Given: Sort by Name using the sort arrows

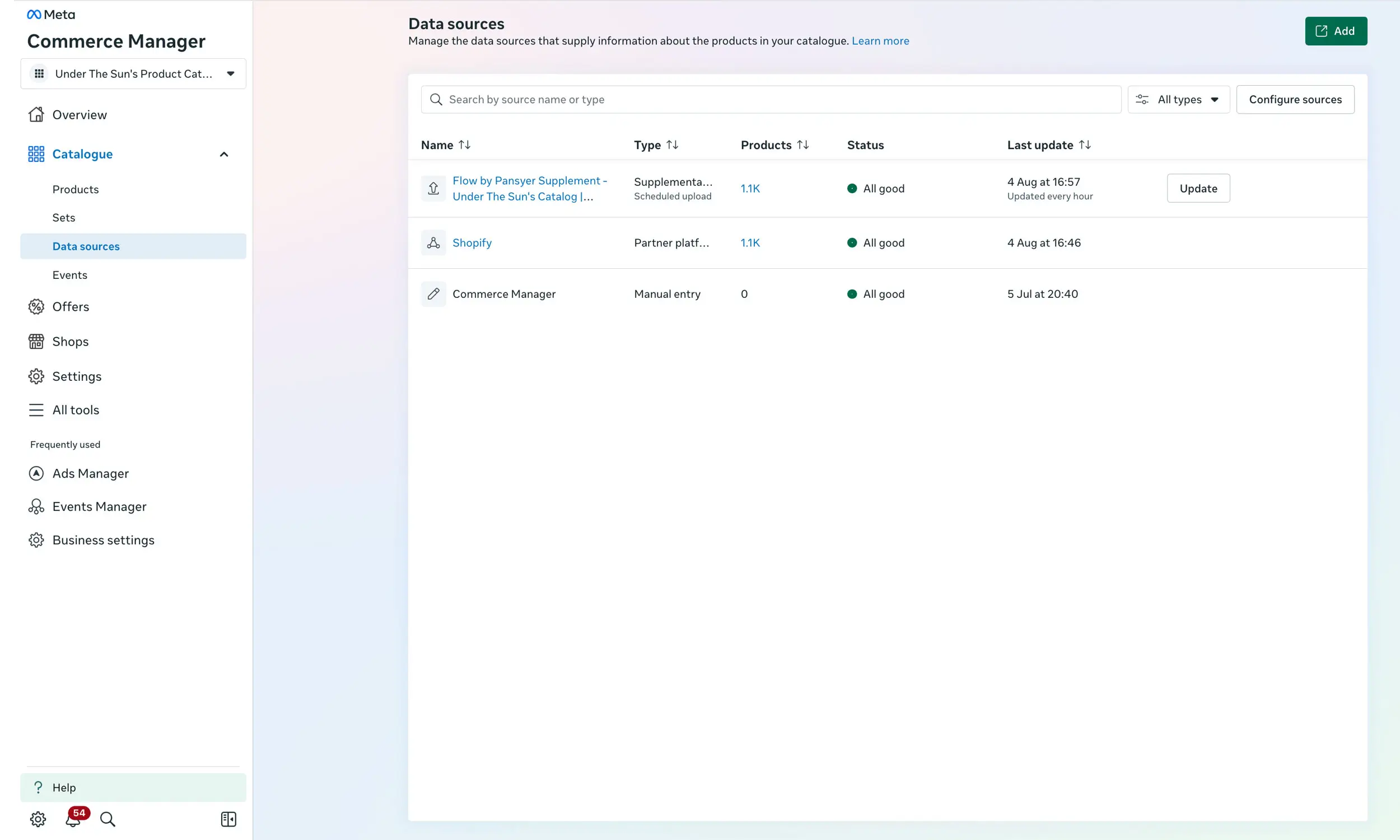Looking at the screenshot, I should [x=465, y=145].
